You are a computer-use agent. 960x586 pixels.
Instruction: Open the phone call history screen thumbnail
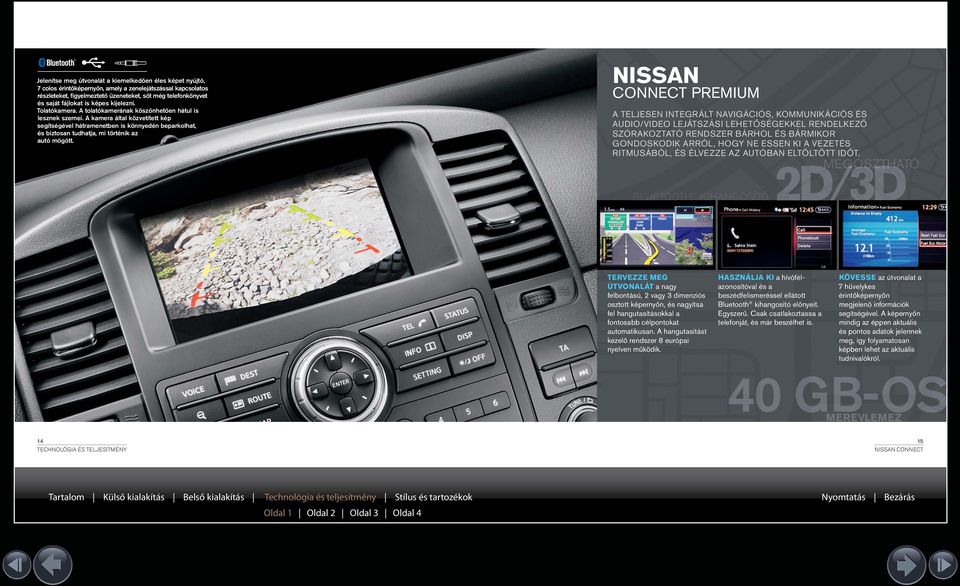pos(776,235)
